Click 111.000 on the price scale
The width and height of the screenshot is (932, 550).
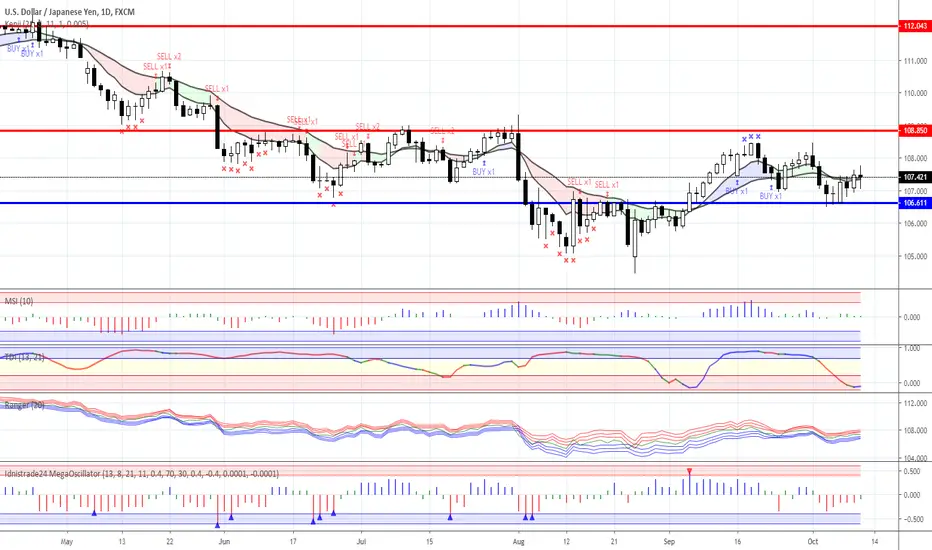click(x=915, y=61)
